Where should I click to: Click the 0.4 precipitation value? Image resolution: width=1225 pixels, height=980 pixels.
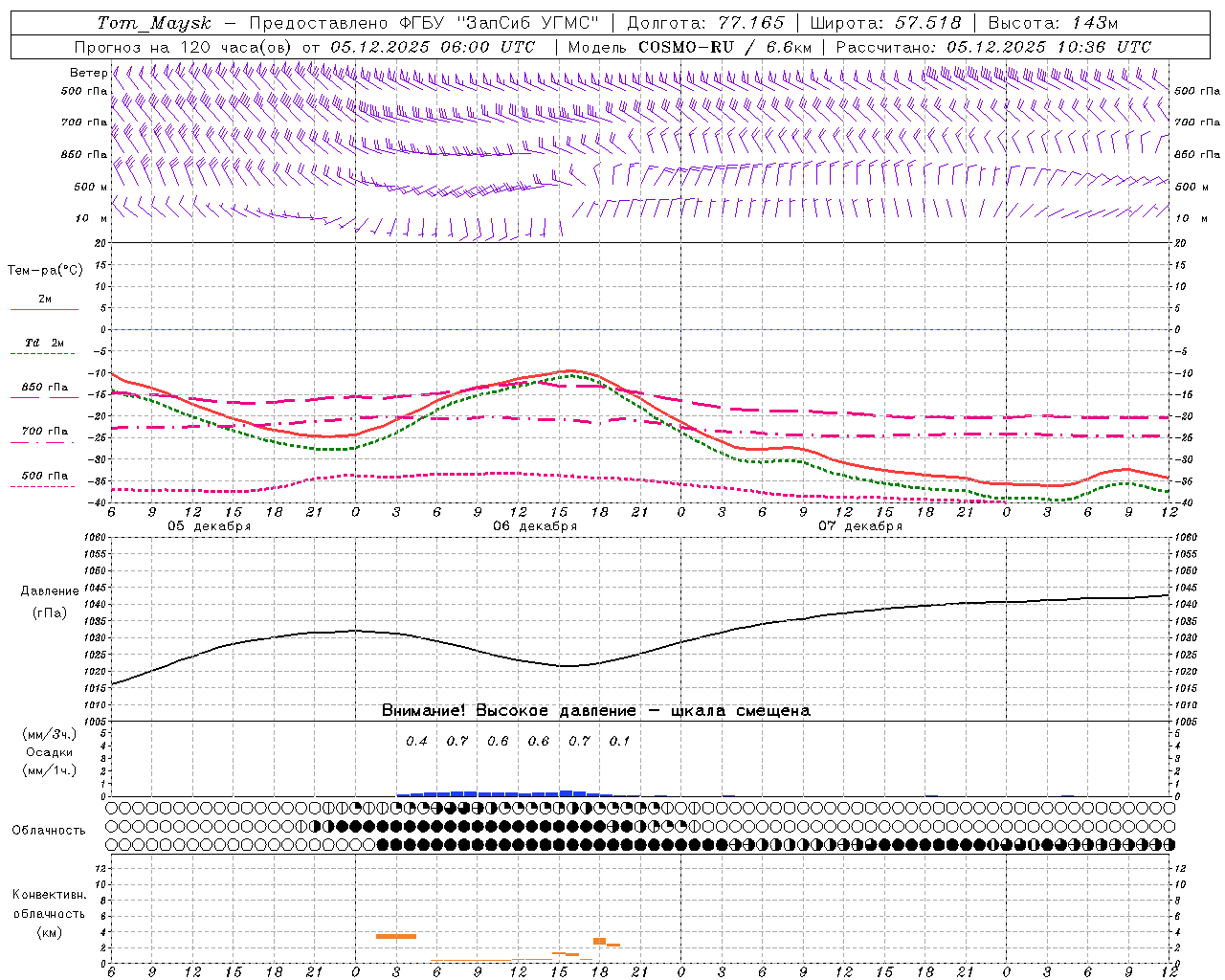click(416, 742)
